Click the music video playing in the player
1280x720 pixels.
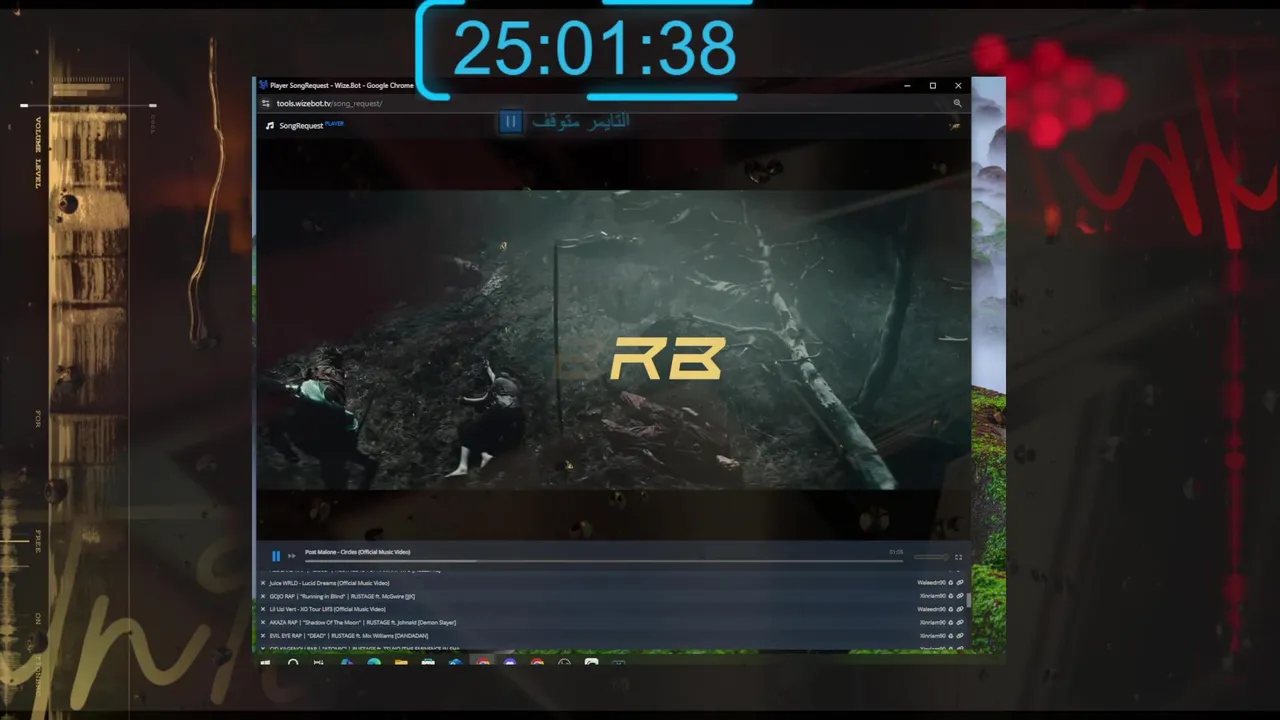612,340
